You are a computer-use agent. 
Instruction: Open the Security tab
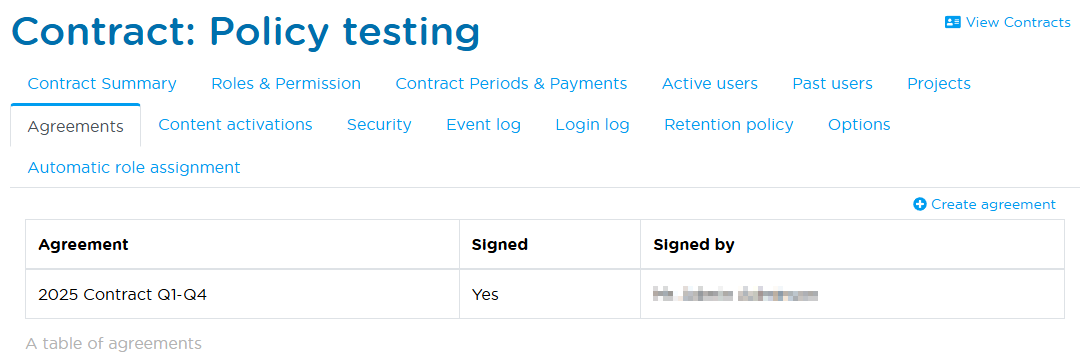click(379, 125)
